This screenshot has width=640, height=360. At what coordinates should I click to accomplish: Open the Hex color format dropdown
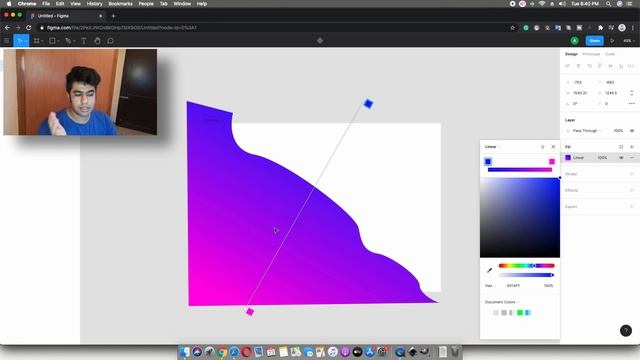tap(490, 286)
